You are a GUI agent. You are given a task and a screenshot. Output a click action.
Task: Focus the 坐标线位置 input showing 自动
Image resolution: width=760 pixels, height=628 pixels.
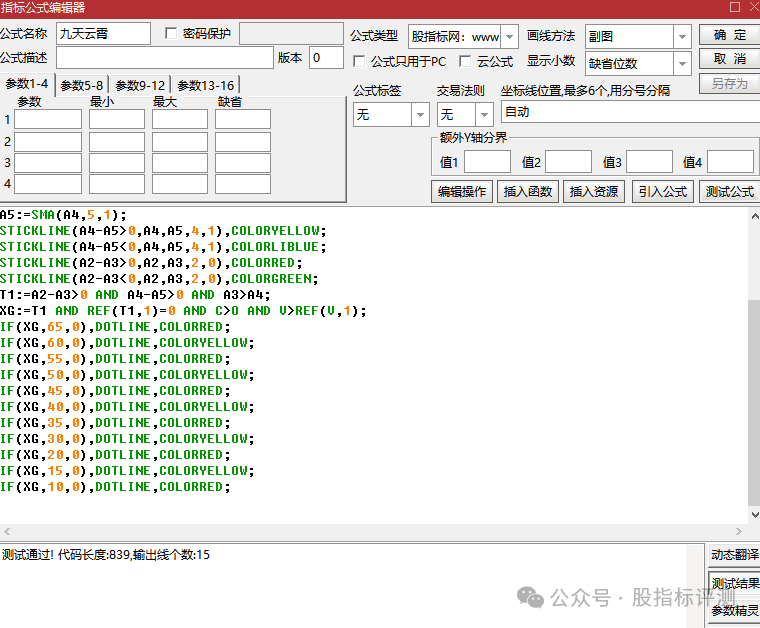[x=628, y=113]
